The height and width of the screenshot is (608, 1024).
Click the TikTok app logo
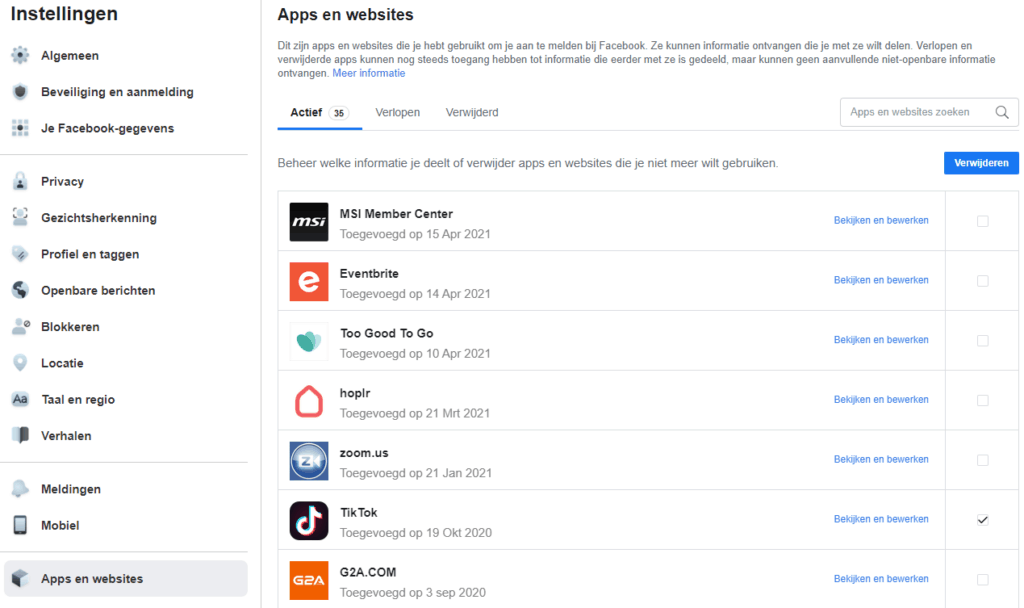[309, 520]
